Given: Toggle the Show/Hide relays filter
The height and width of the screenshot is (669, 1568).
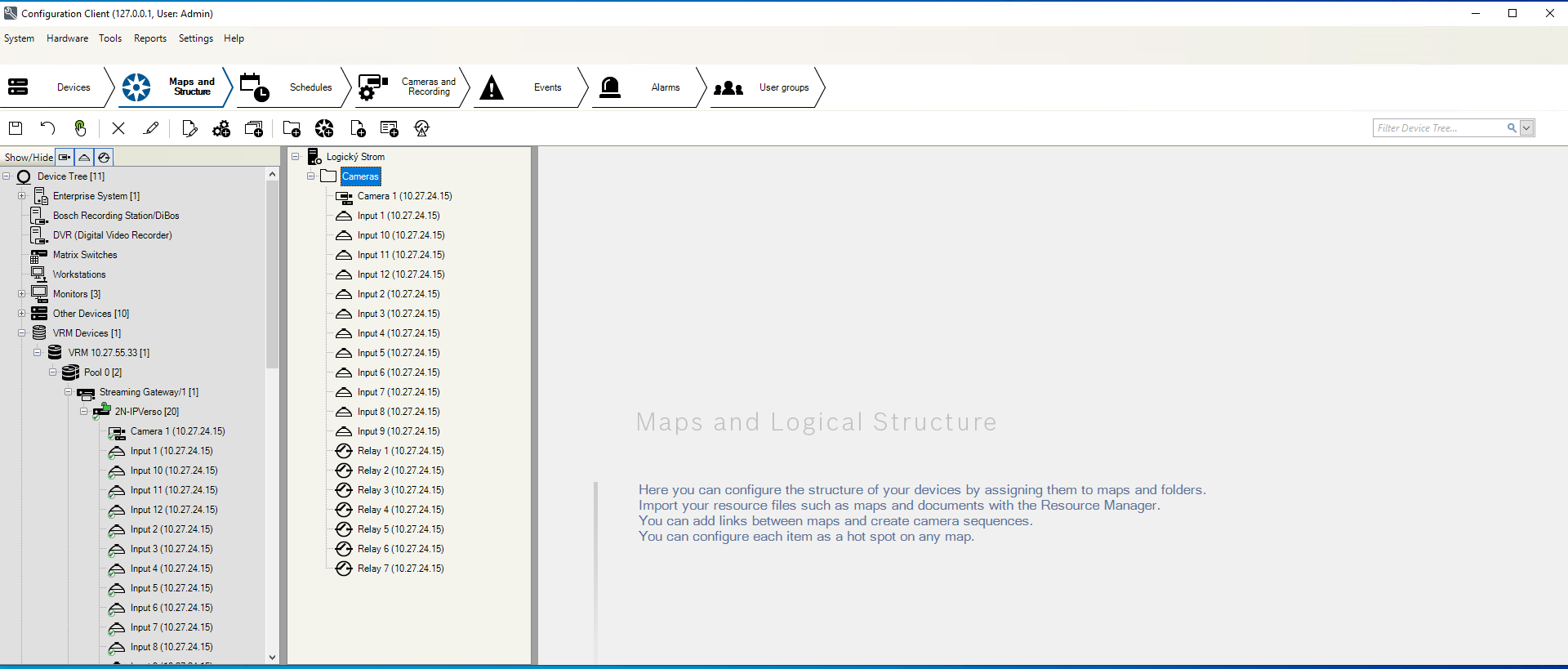Looking at the screenshot, I should pyautogui.click(x=104, y=157).
